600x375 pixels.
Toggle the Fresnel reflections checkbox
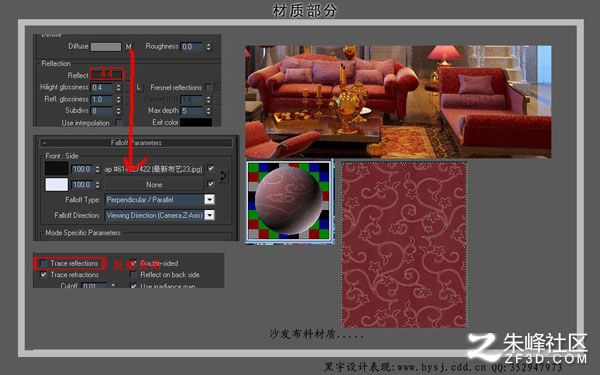[209, 88]
